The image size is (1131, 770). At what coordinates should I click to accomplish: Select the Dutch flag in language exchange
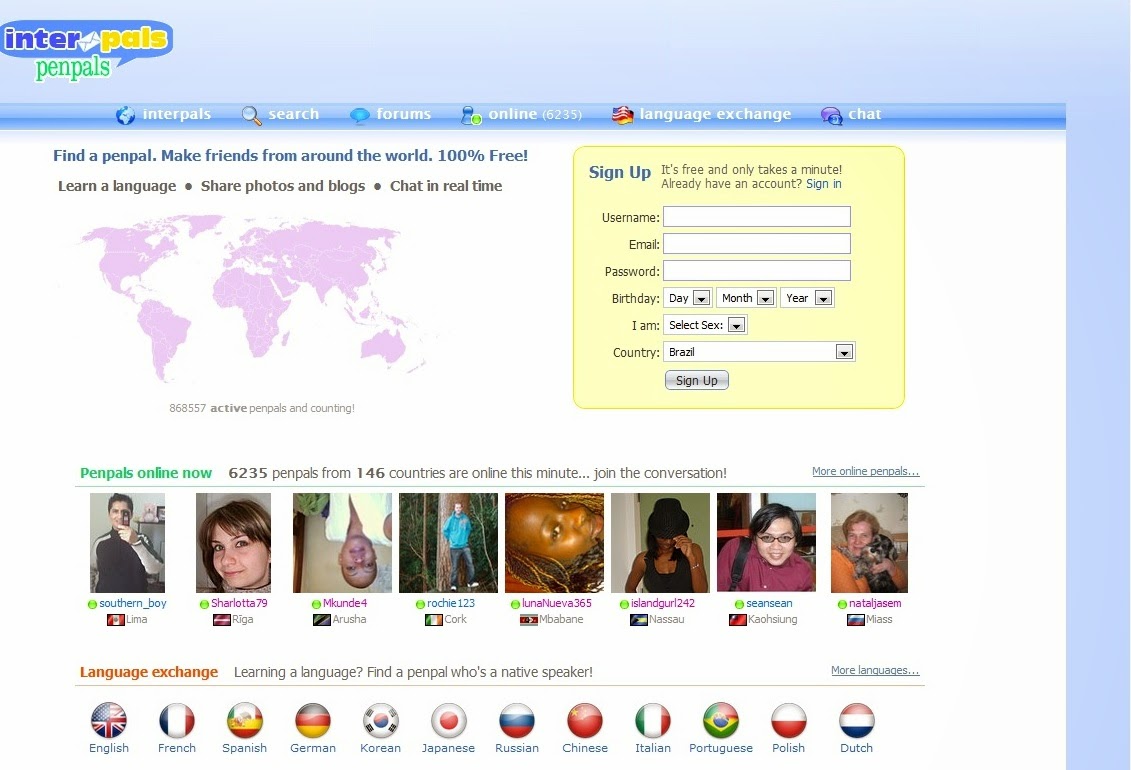856,719
